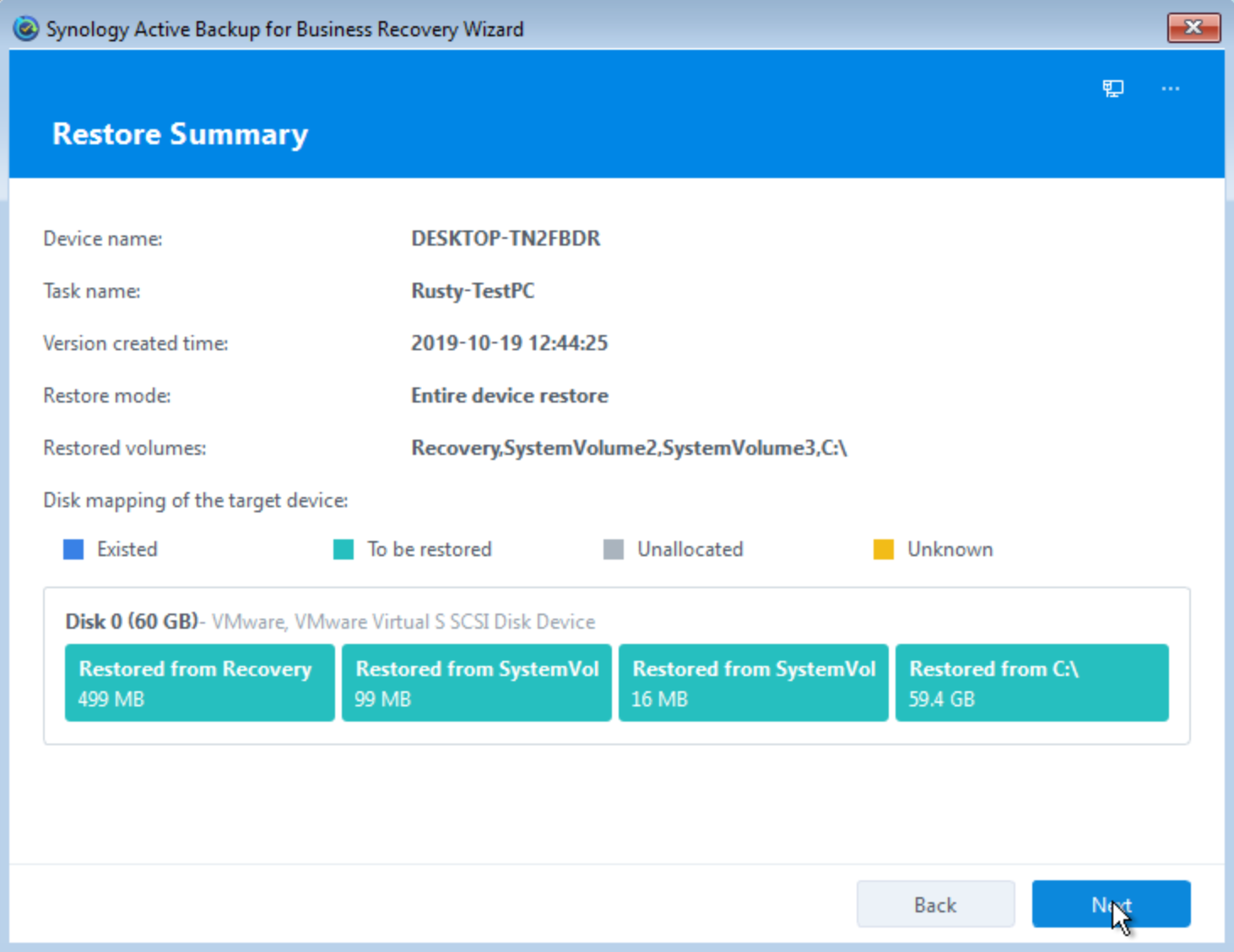1234x952 pixels.
Task: Click the window title Synology Active Backup text
Action: tap(285, 30)
